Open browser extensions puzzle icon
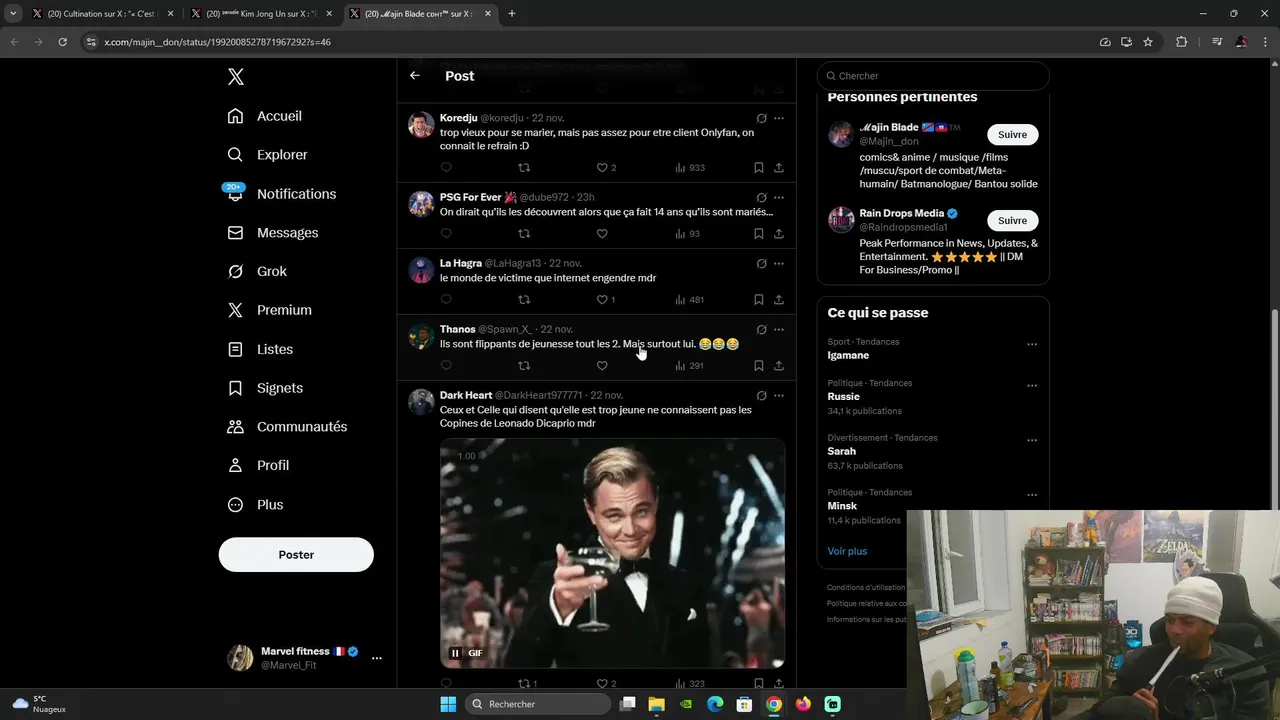Viewport: 1280px width, 720px height. [x=1181, y=42]
